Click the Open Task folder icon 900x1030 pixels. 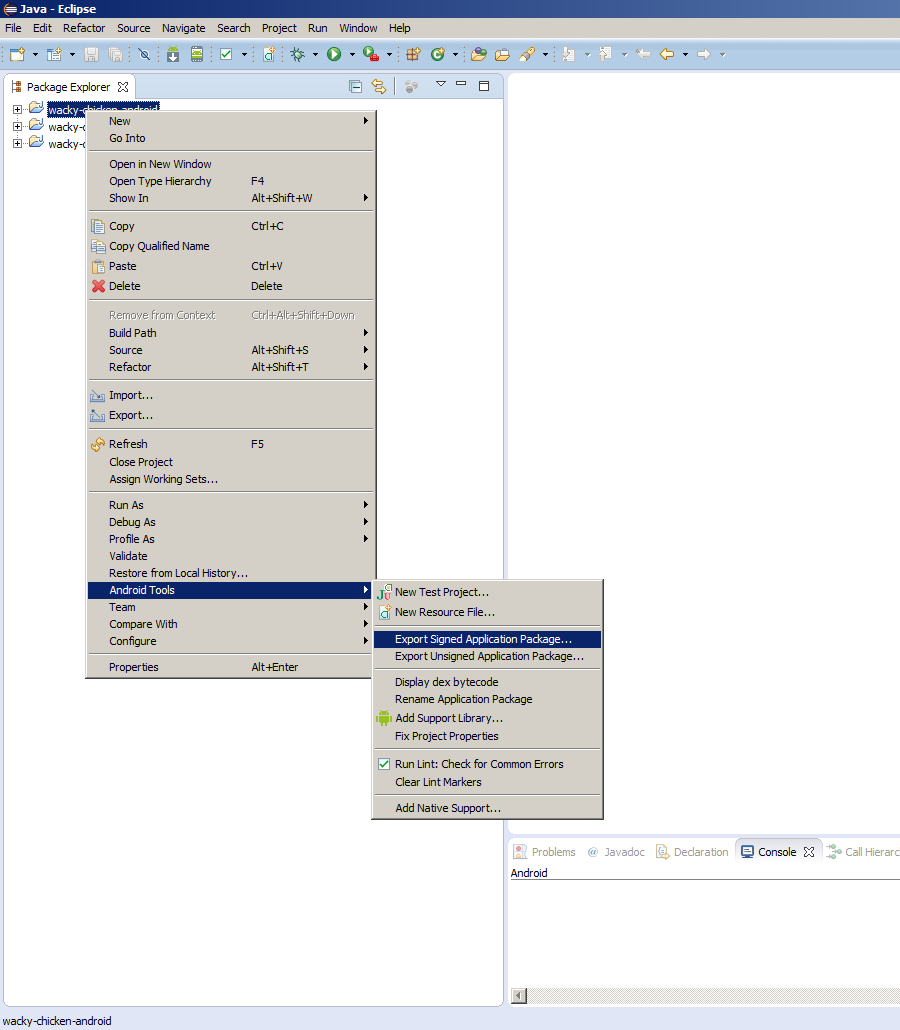click(503, 55)
